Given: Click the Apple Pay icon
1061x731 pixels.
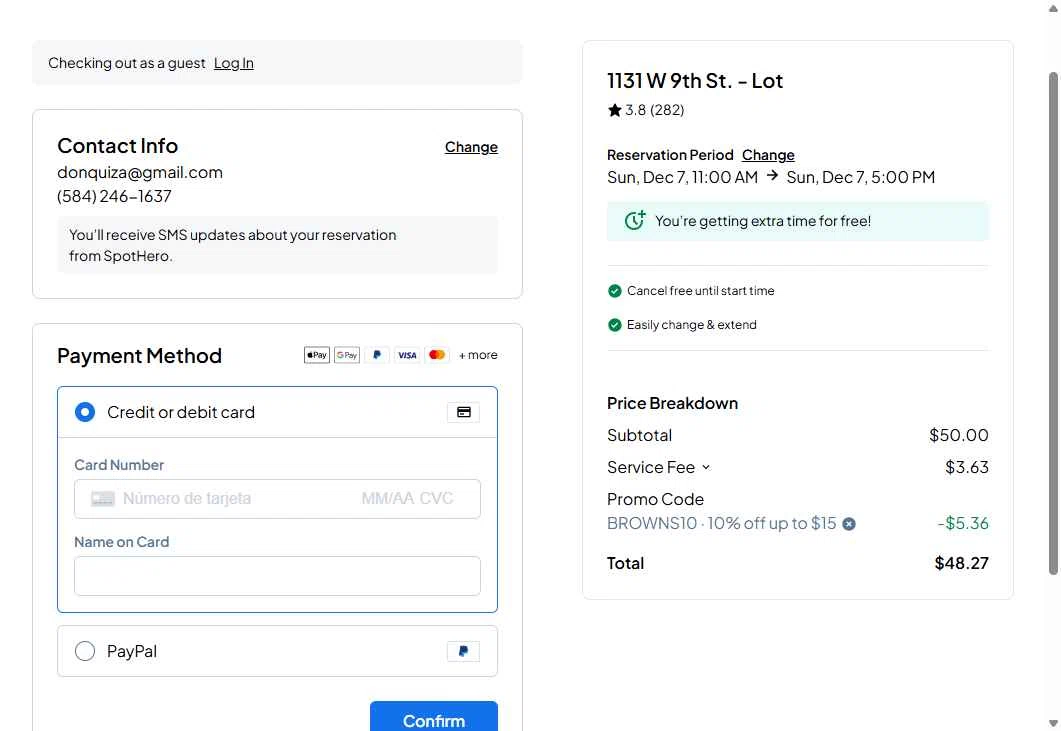Looking at the screenshot, I should tap(317, 355).
